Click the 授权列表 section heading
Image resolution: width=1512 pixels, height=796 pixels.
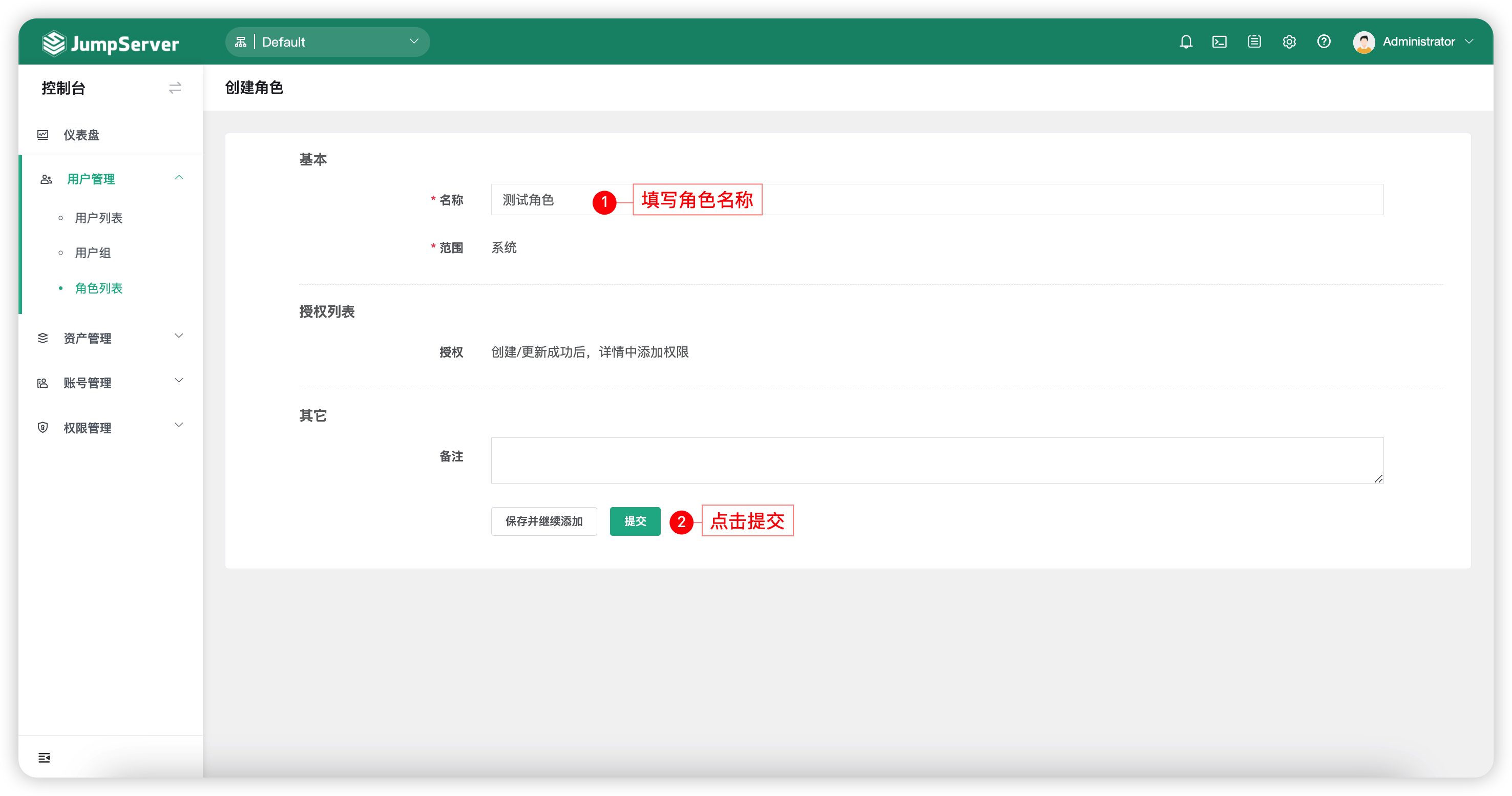327,312
